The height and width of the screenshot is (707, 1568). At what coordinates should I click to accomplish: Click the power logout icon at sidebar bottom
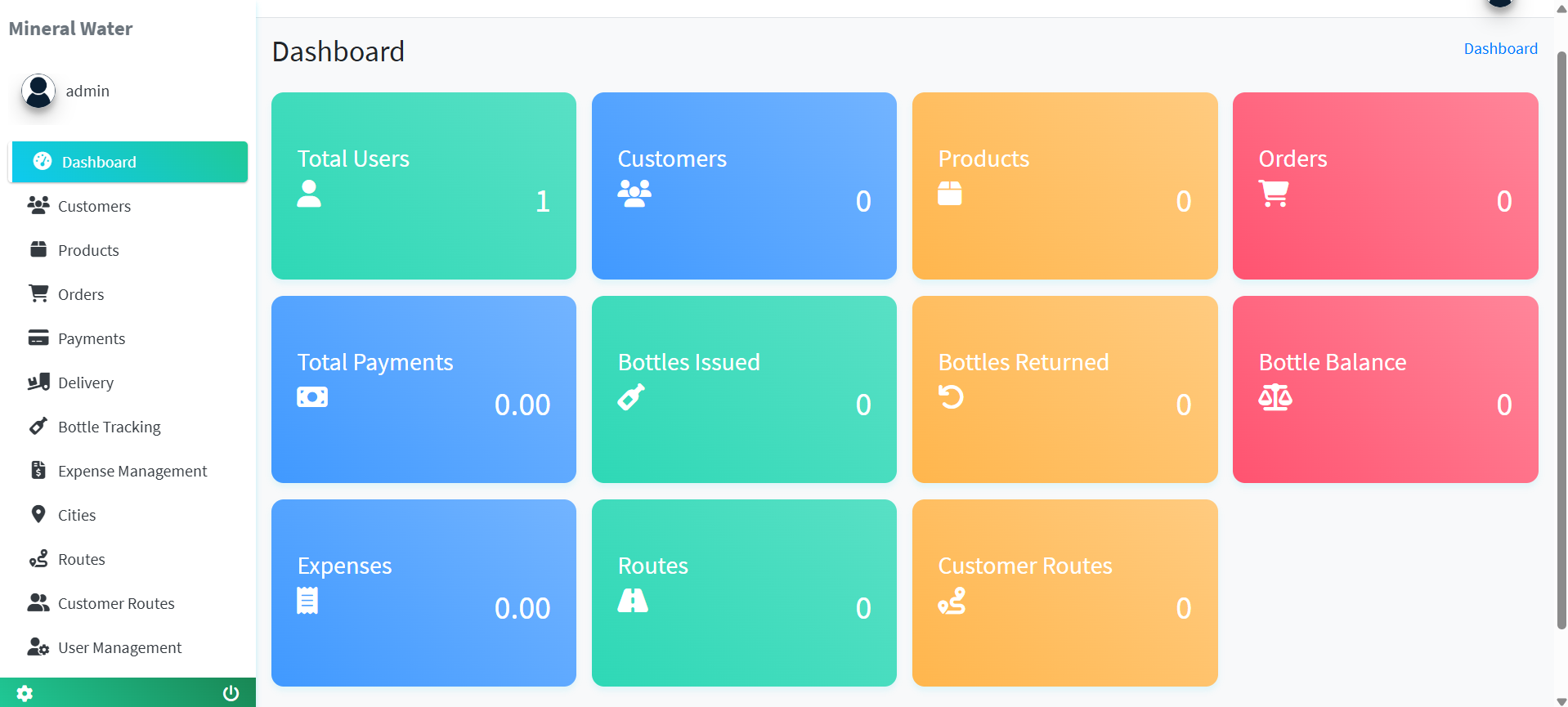(x=231, y=693)
